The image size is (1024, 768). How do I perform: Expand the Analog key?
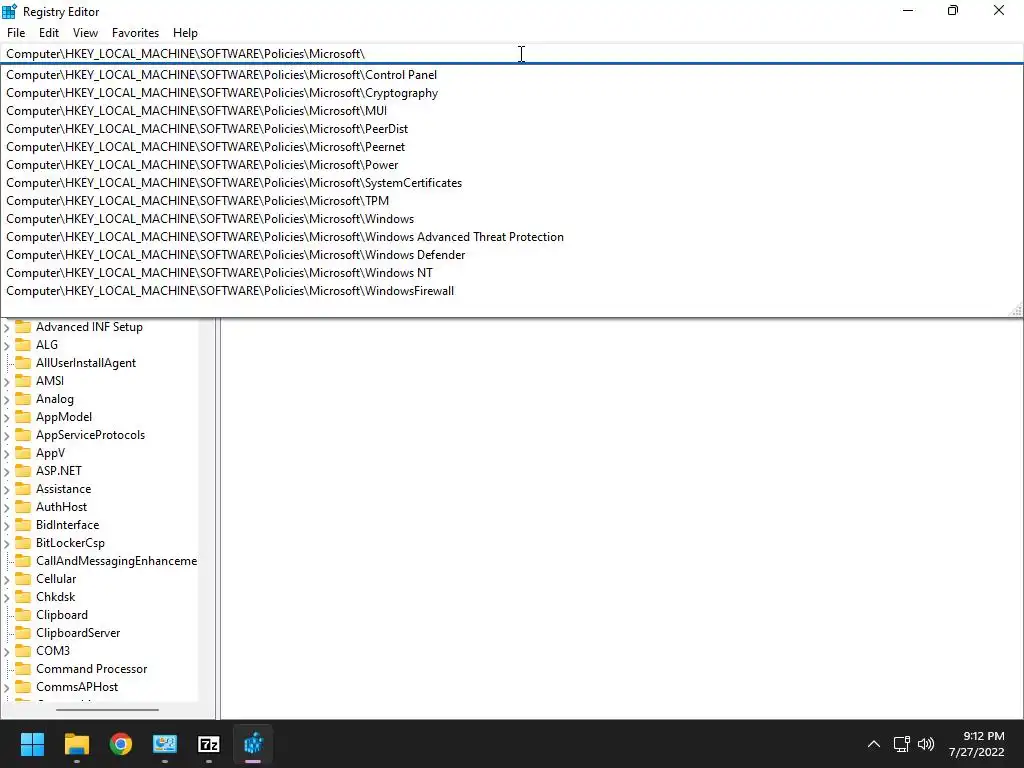point(7,399)
